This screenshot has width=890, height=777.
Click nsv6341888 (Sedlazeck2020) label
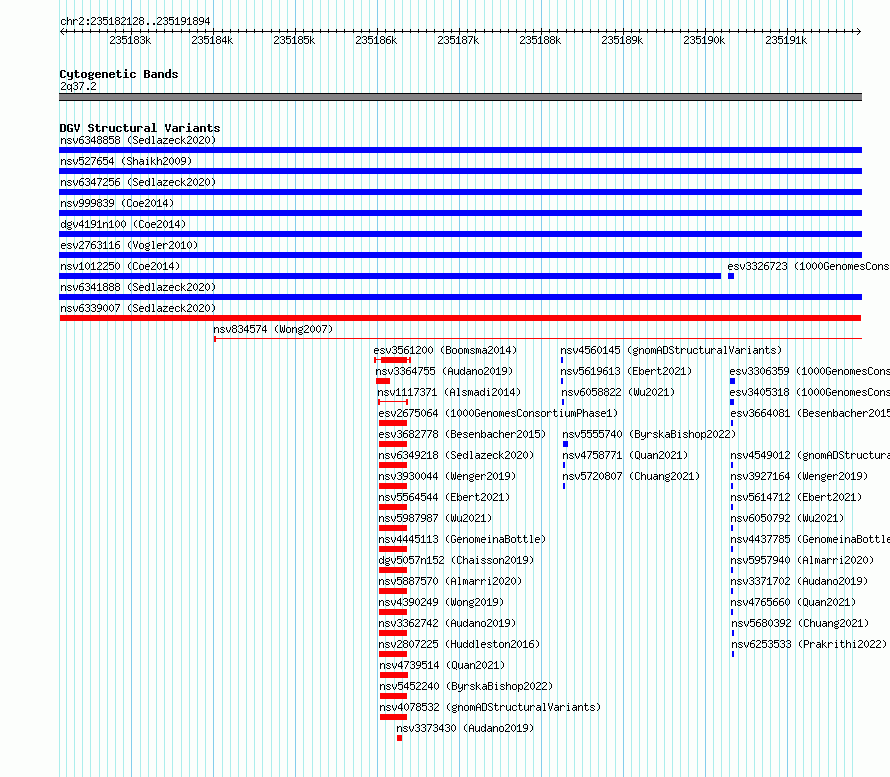coord(138,287)
